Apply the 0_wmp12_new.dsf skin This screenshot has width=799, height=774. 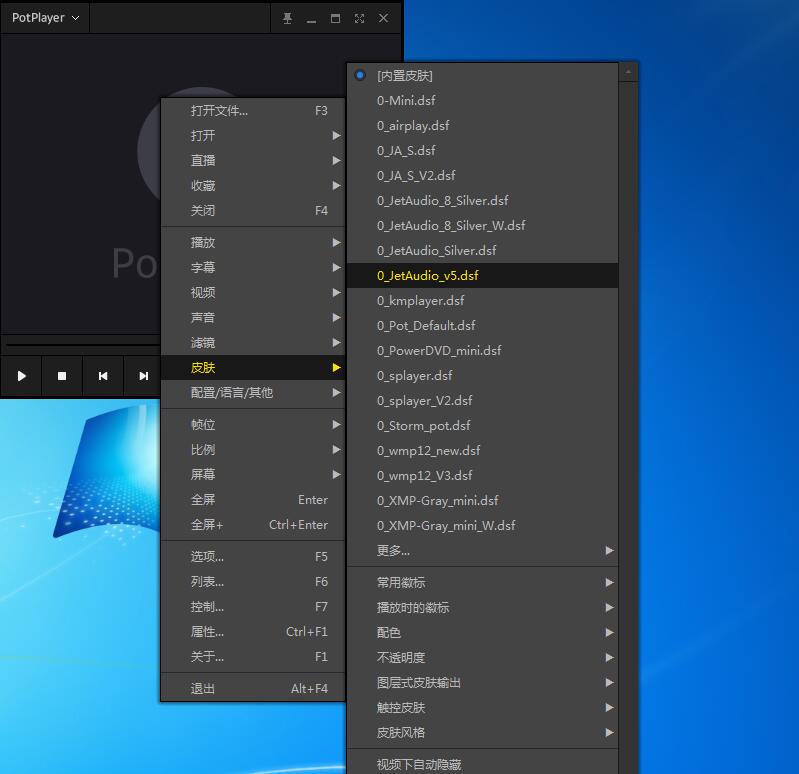click(x=482, y=450)
